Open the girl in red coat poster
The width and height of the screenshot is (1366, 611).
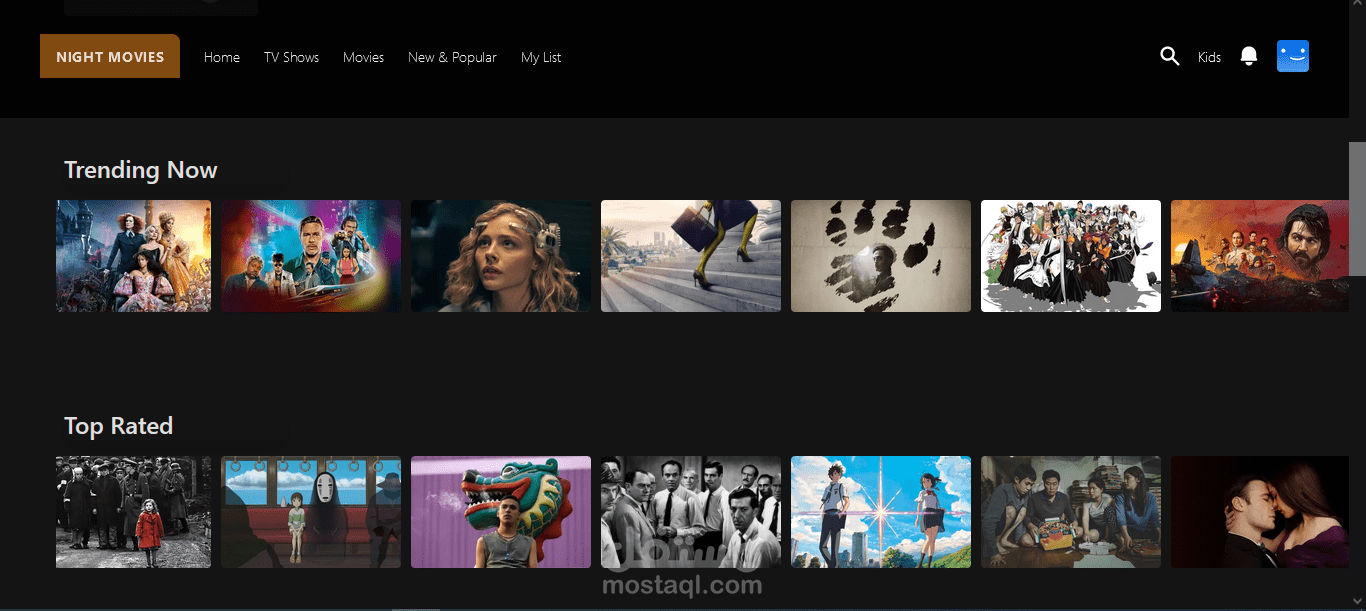(x=133, y=512)
